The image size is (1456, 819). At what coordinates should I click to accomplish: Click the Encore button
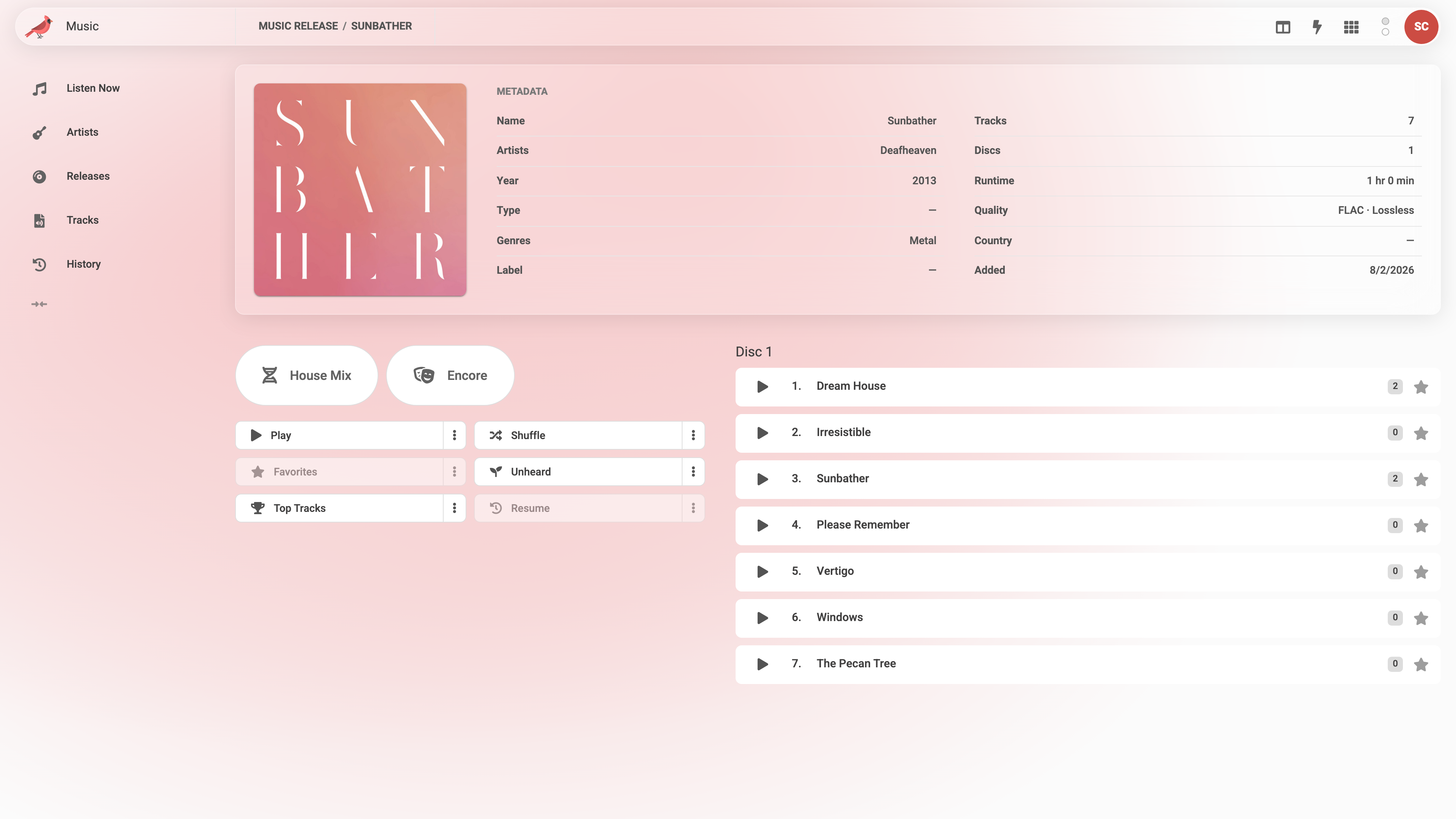click(450, 375)
